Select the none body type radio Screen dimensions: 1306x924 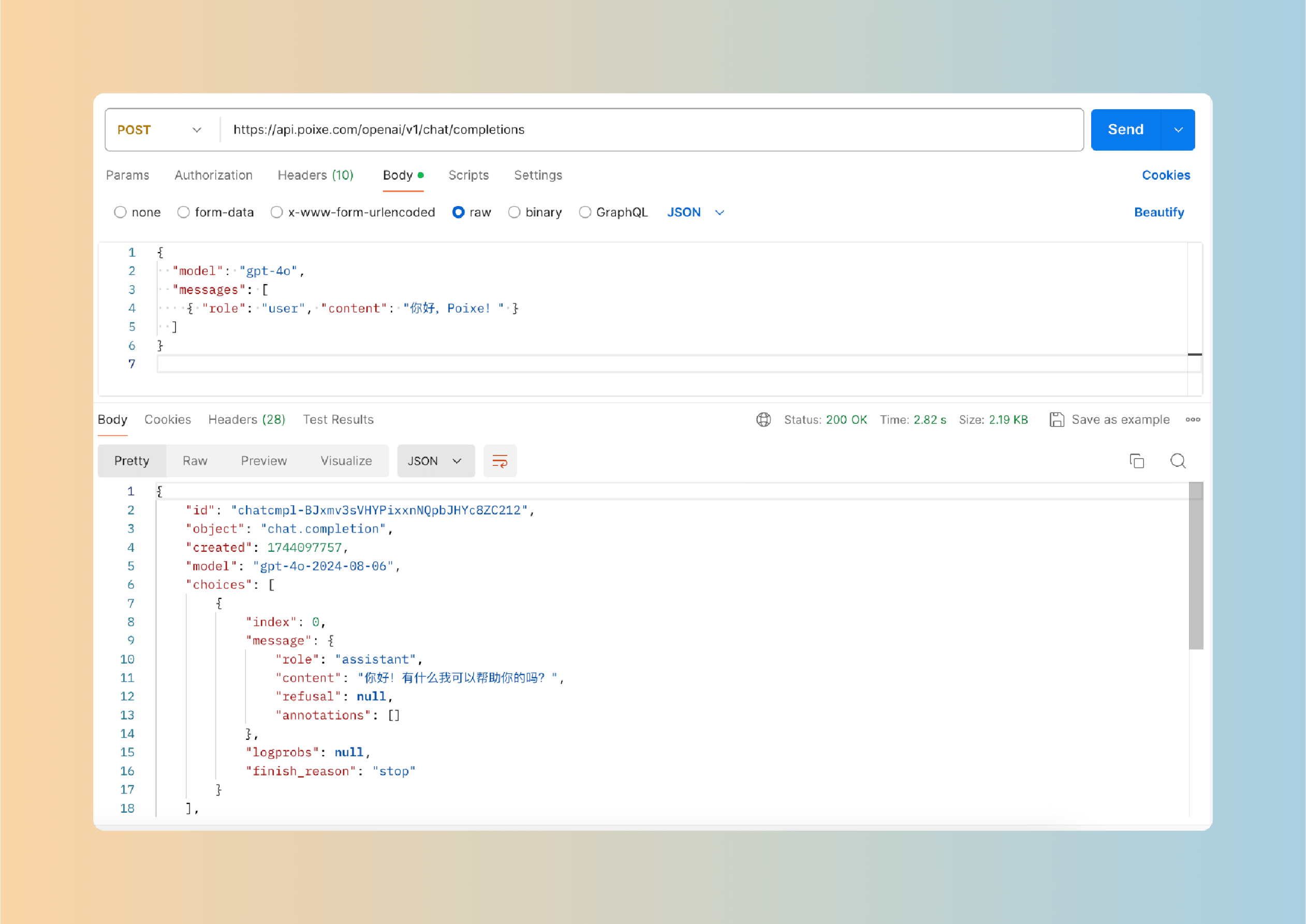[120, 212]
